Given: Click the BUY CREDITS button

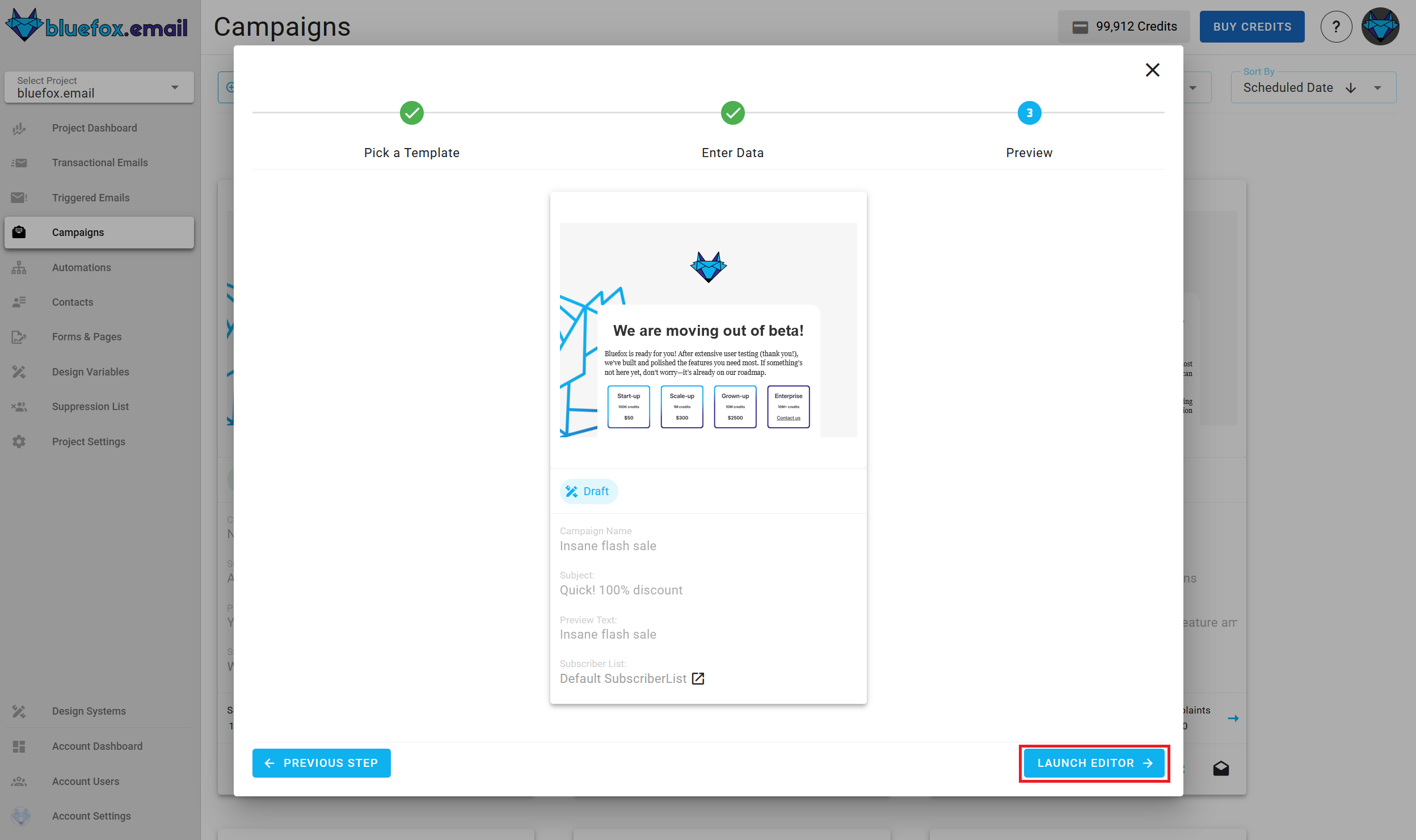Looking at the screenshot, I should (x=1252, y=27).
